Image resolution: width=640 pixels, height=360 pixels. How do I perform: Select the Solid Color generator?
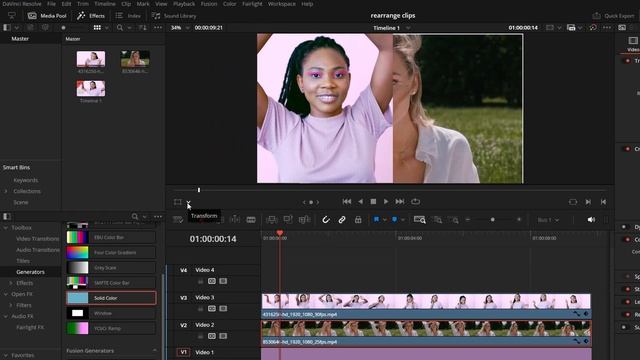point(111,298)
